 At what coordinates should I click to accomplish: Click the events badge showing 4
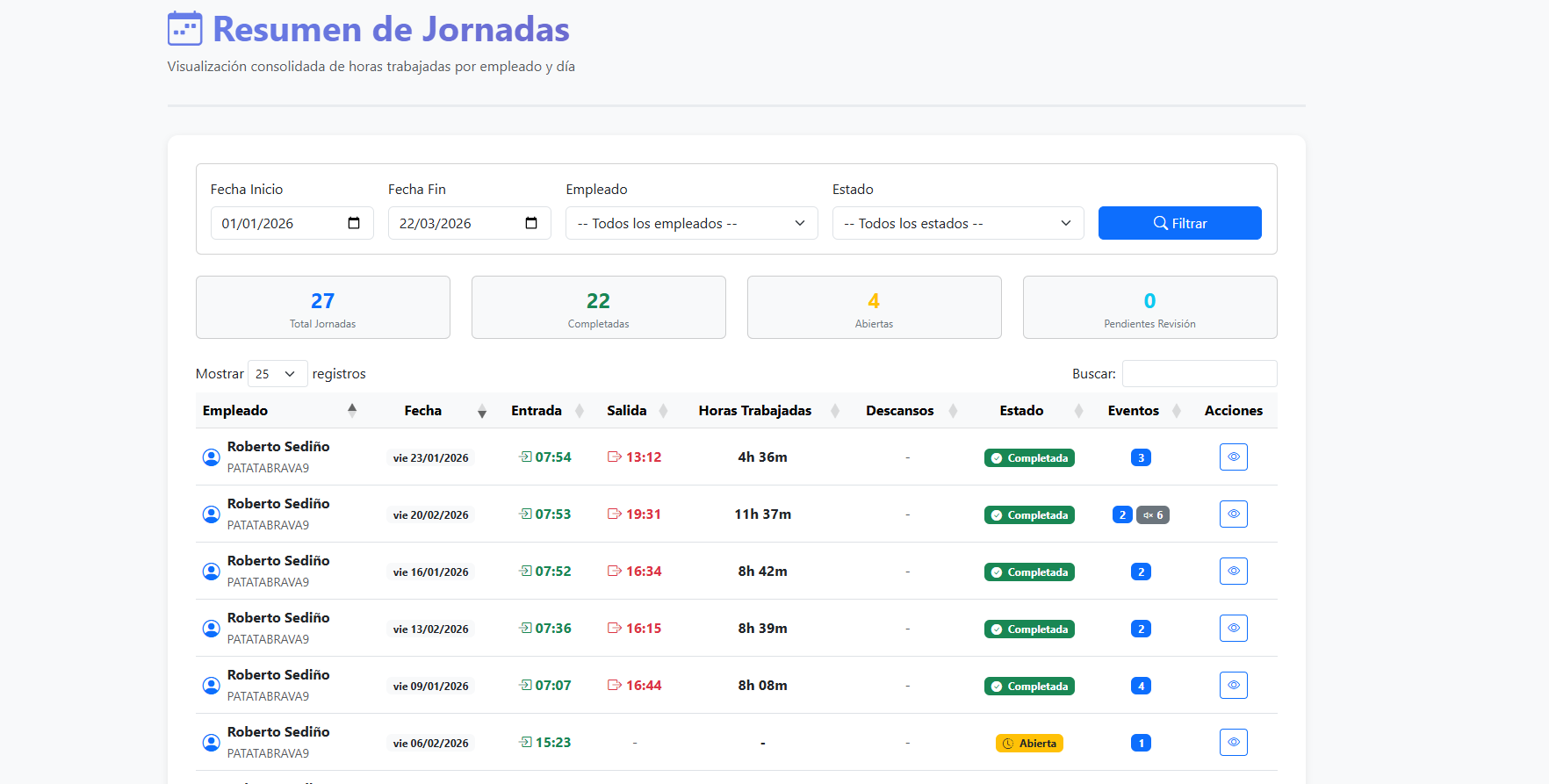(1141, 687)
